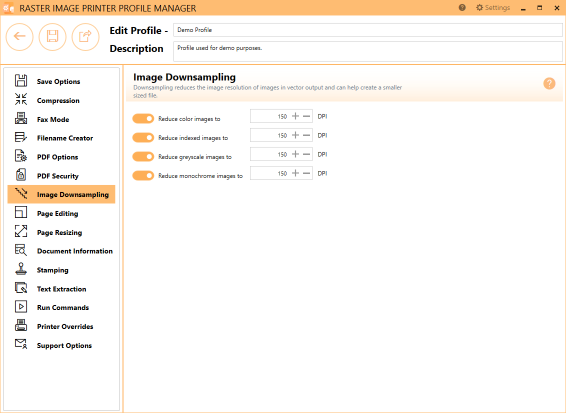
Task: Click the profile name field 'Demo Profile'
Action: tap(367, 30)
